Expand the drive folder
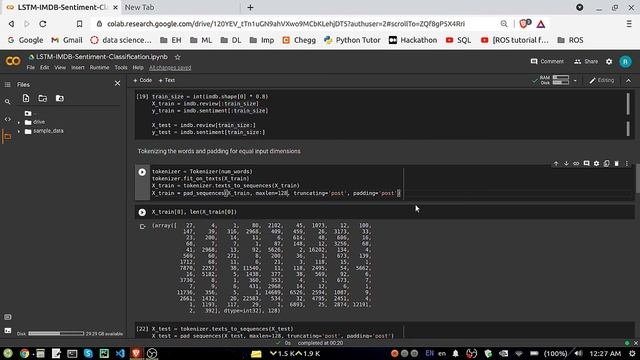The height and width of the screenshot is (360, 640). [x=19, y=122]
